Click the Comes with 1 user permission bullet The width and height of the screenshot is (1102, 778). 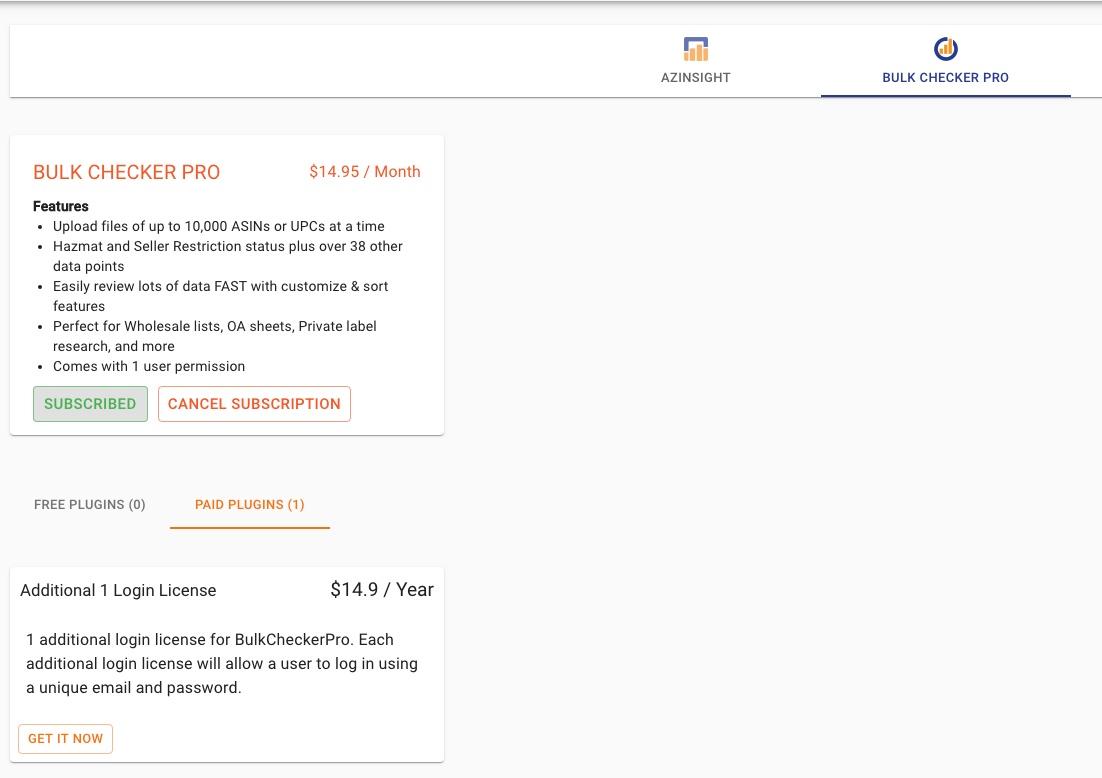click(x=149, y=366)
